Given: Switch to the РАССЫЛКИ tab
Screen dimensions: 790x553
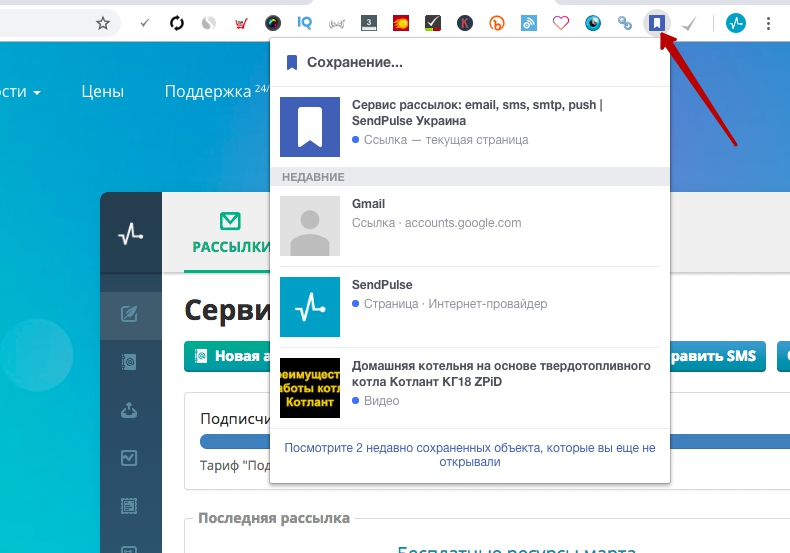Looking at the screenshot, I should tap(230, 233).
